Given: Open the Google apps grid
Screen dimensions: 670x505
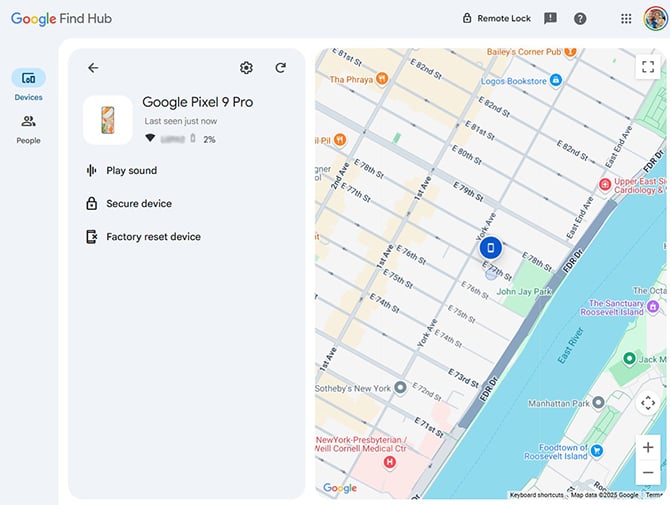Looking at the screenshot, I should [626, 18].
